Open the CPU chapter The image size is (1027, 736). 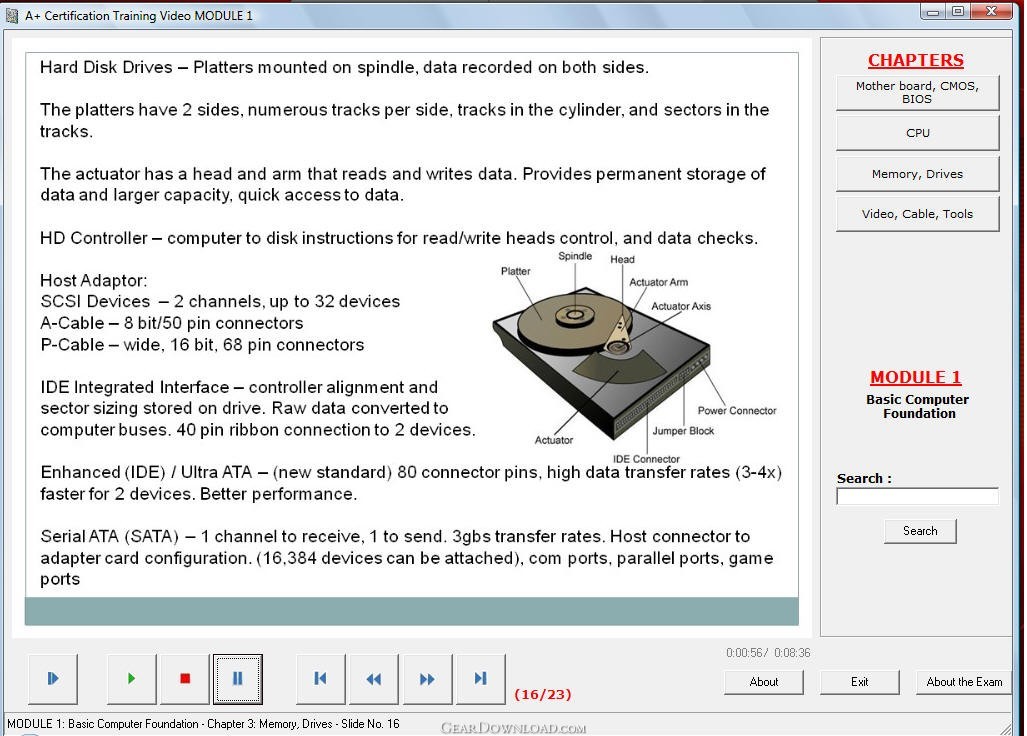pyautogui.click(x=917, y=133)
